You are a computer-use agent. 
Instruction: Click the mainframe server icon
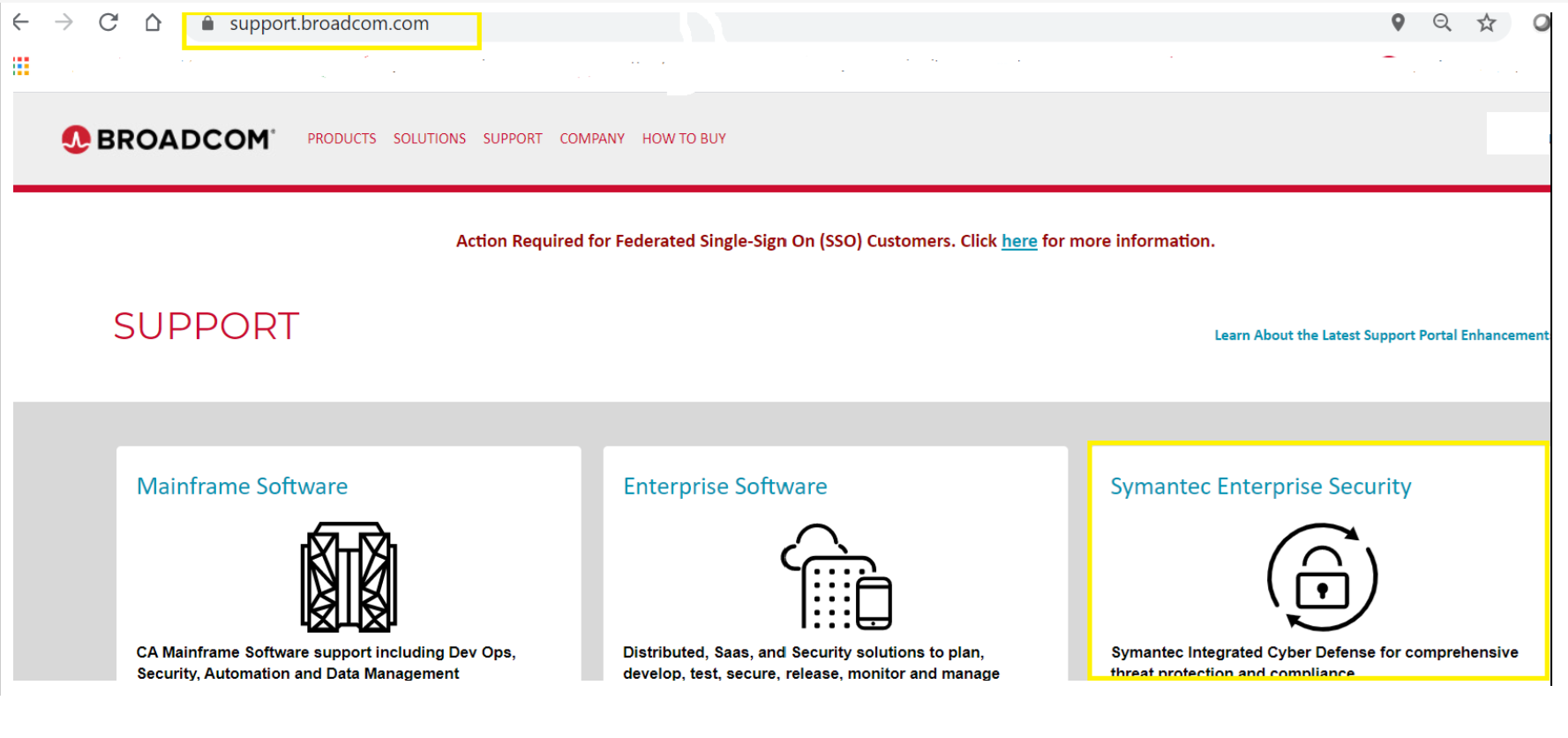pos(349,576)
